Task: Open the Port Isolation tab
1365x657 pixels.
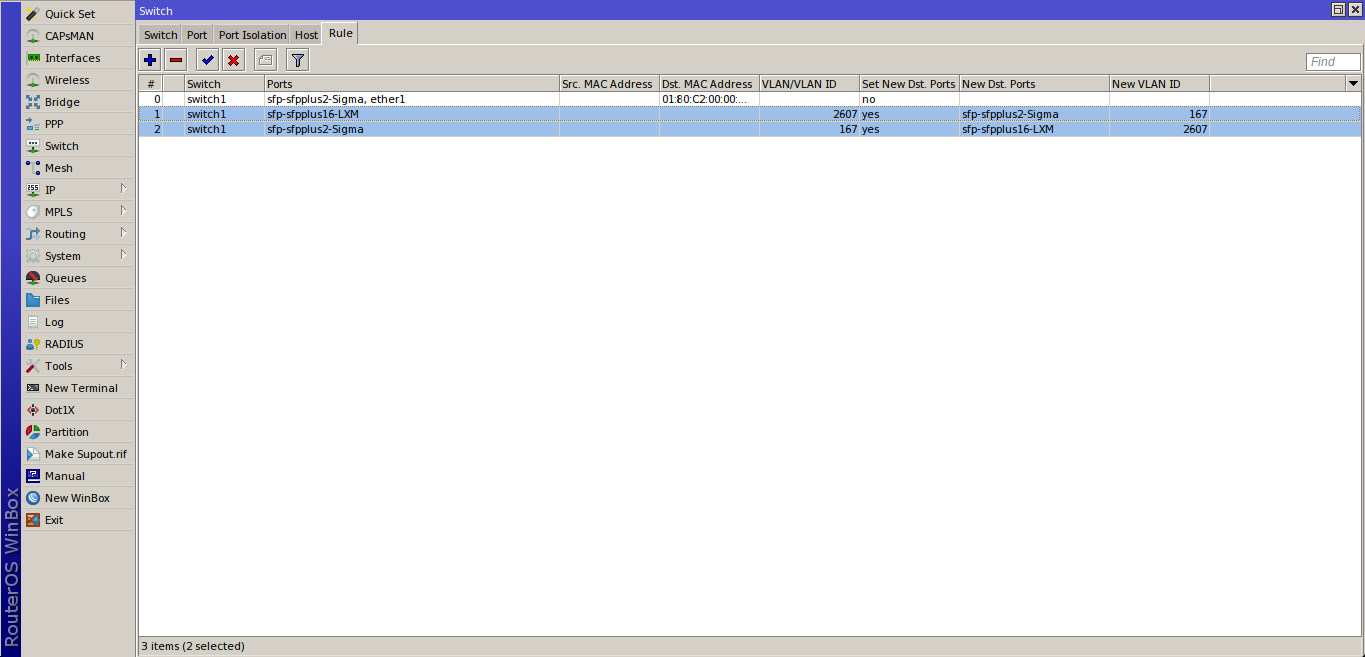Action: pyautogui.click(x=252, y=35)
